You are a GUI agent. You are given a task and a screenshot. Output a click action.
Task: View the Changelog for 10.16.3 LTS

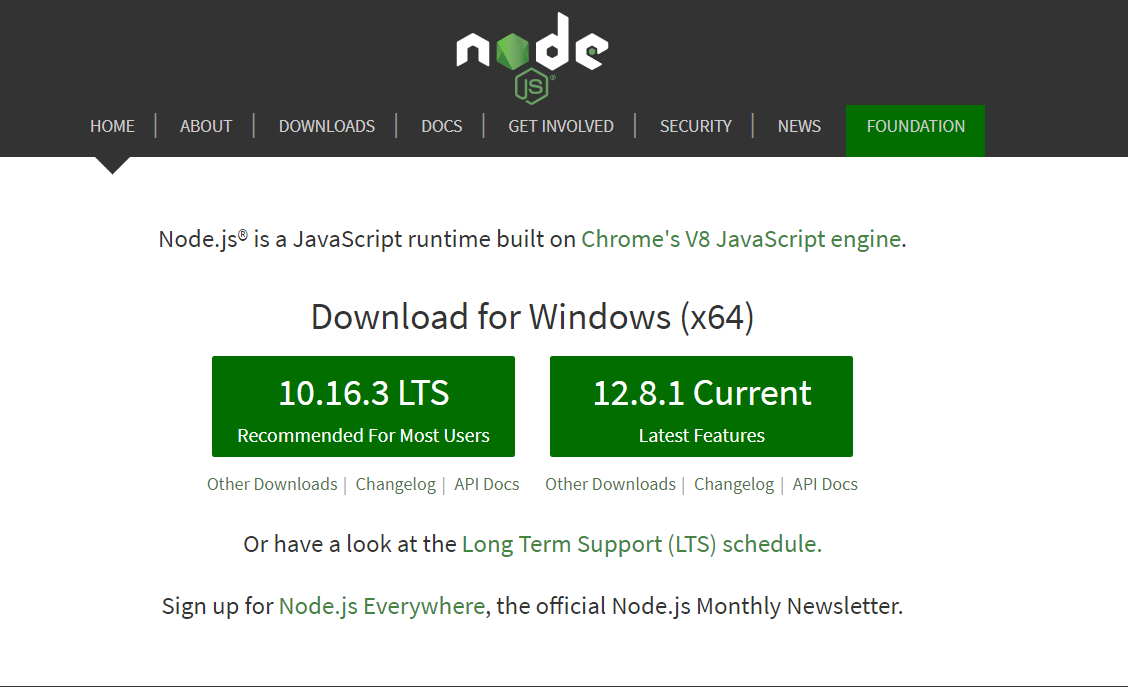pyautogui.click(x=396, y=484)
